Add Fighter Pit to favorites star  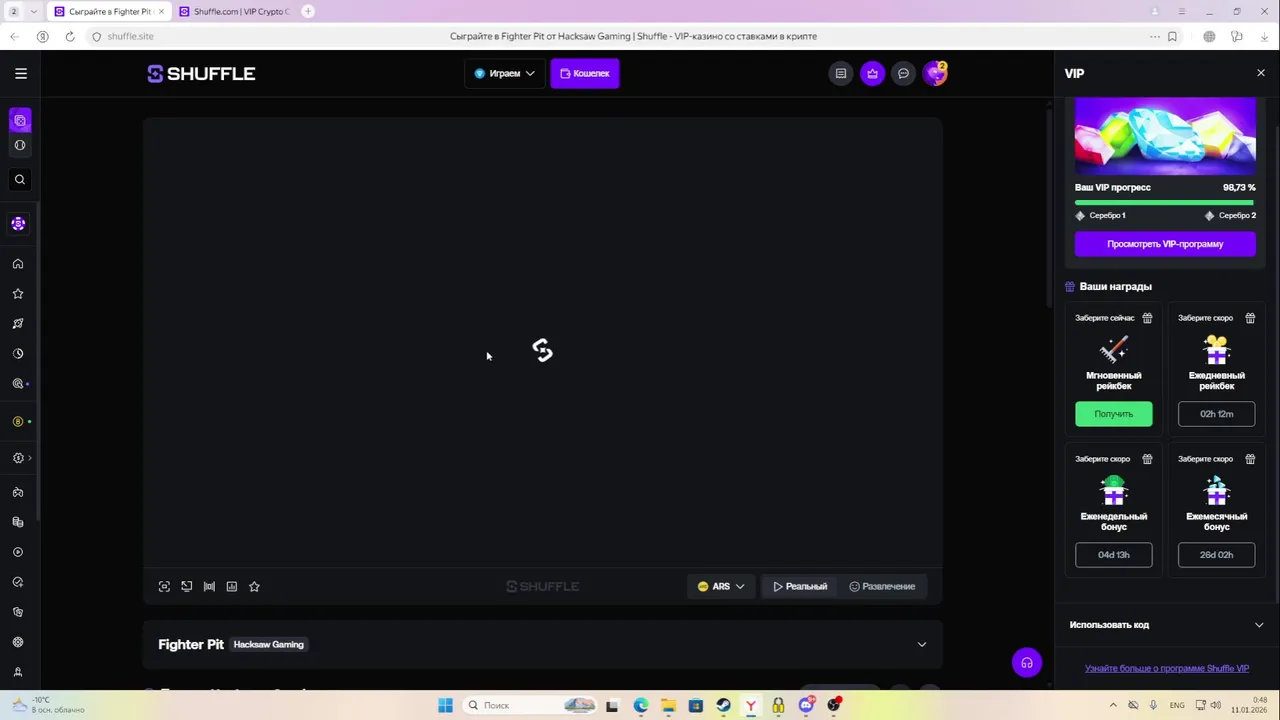[x=254, y=587]
